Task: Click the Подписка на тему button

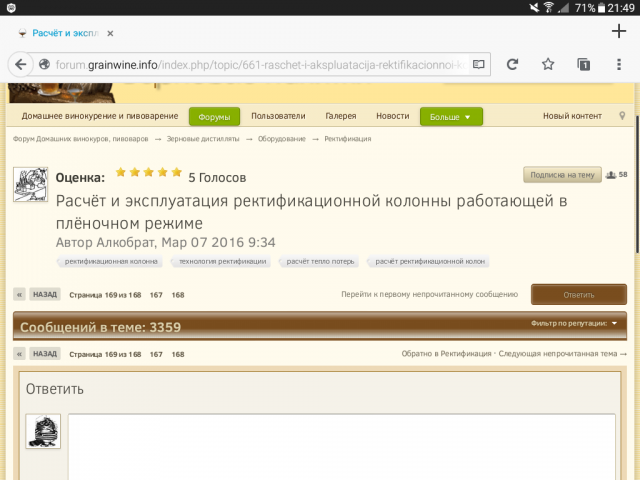Action: click(562, 175)
